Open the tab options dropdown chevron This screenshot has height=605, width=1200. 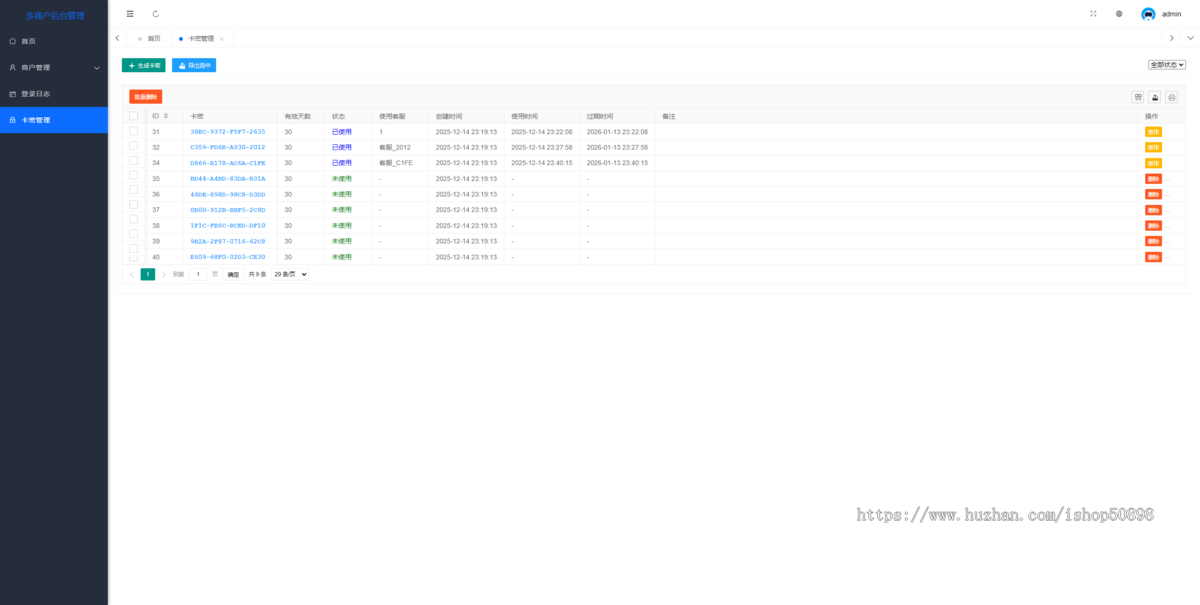point(1190,38)
